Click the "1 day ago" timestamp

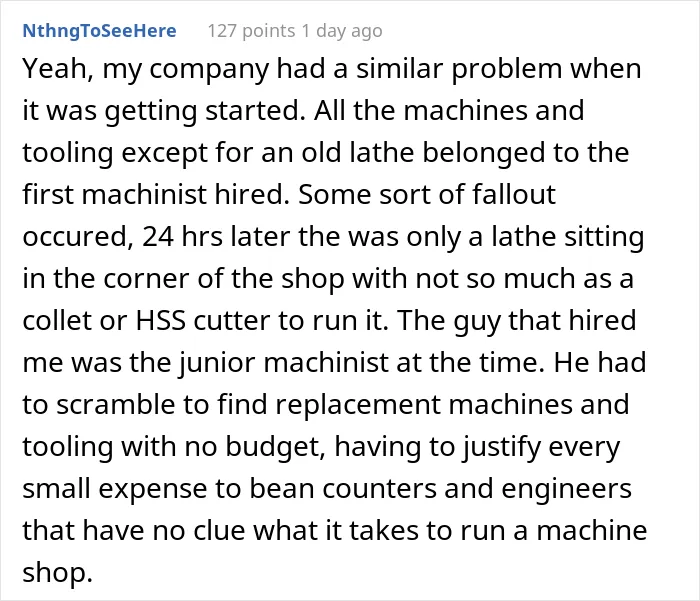click(342, 31)
